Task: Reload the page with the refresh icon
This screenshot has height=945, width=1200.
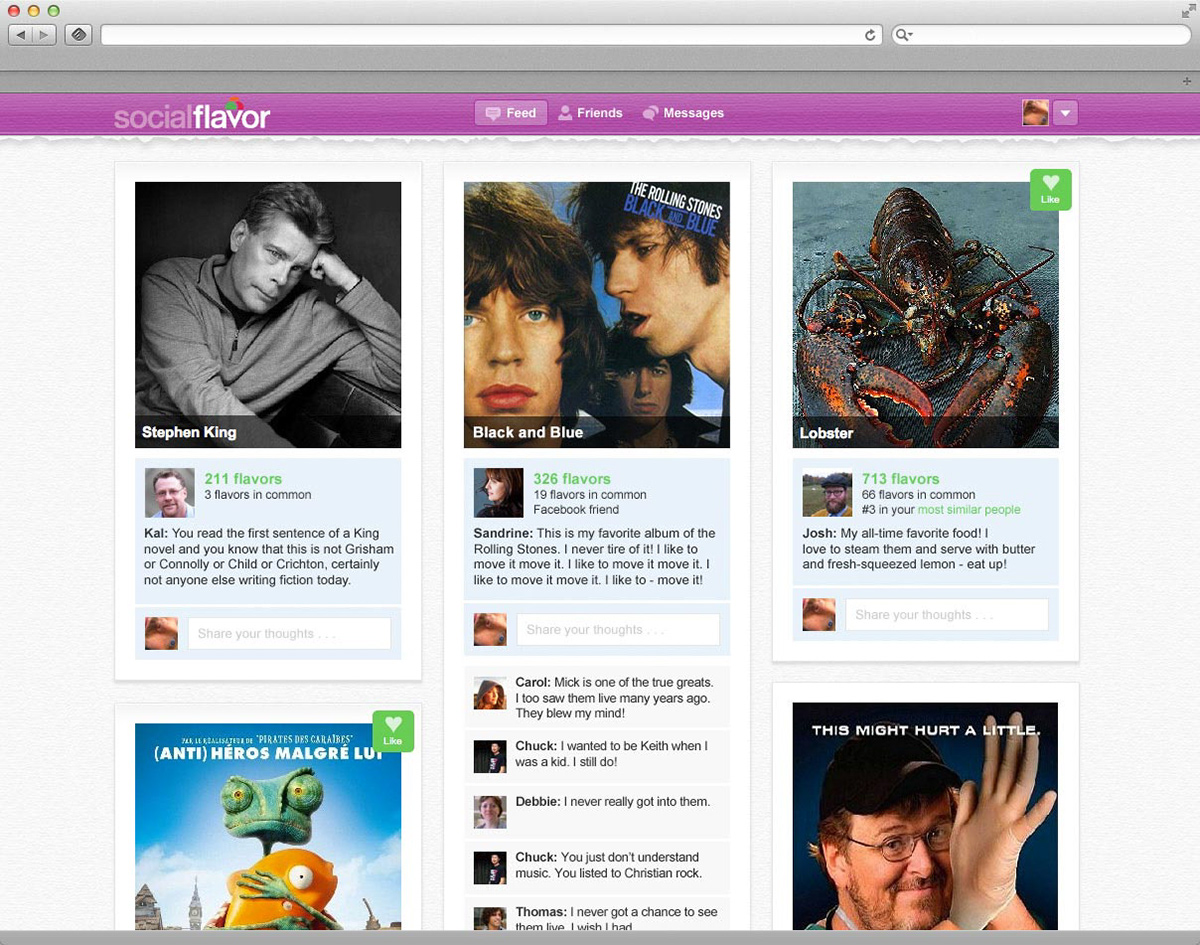Action: tap(870, 35)
